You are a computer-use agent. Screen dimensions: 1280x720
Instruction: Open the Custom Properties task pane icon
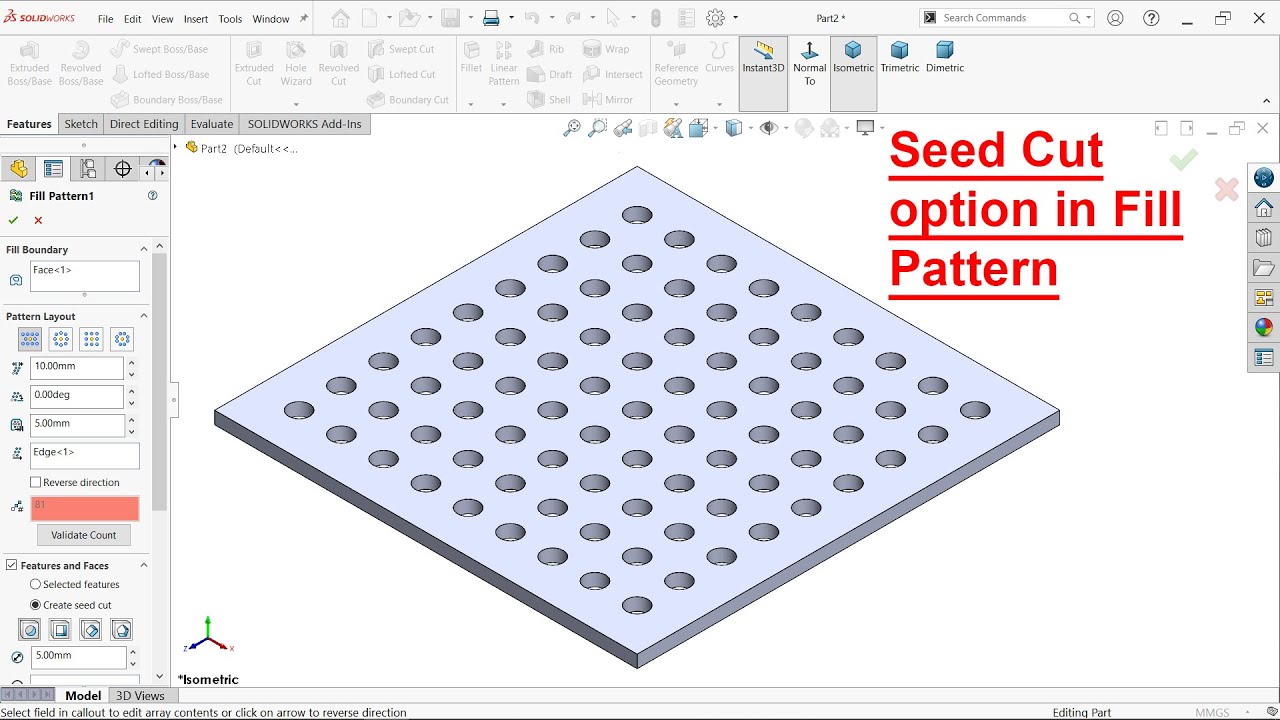[1264, 357]
